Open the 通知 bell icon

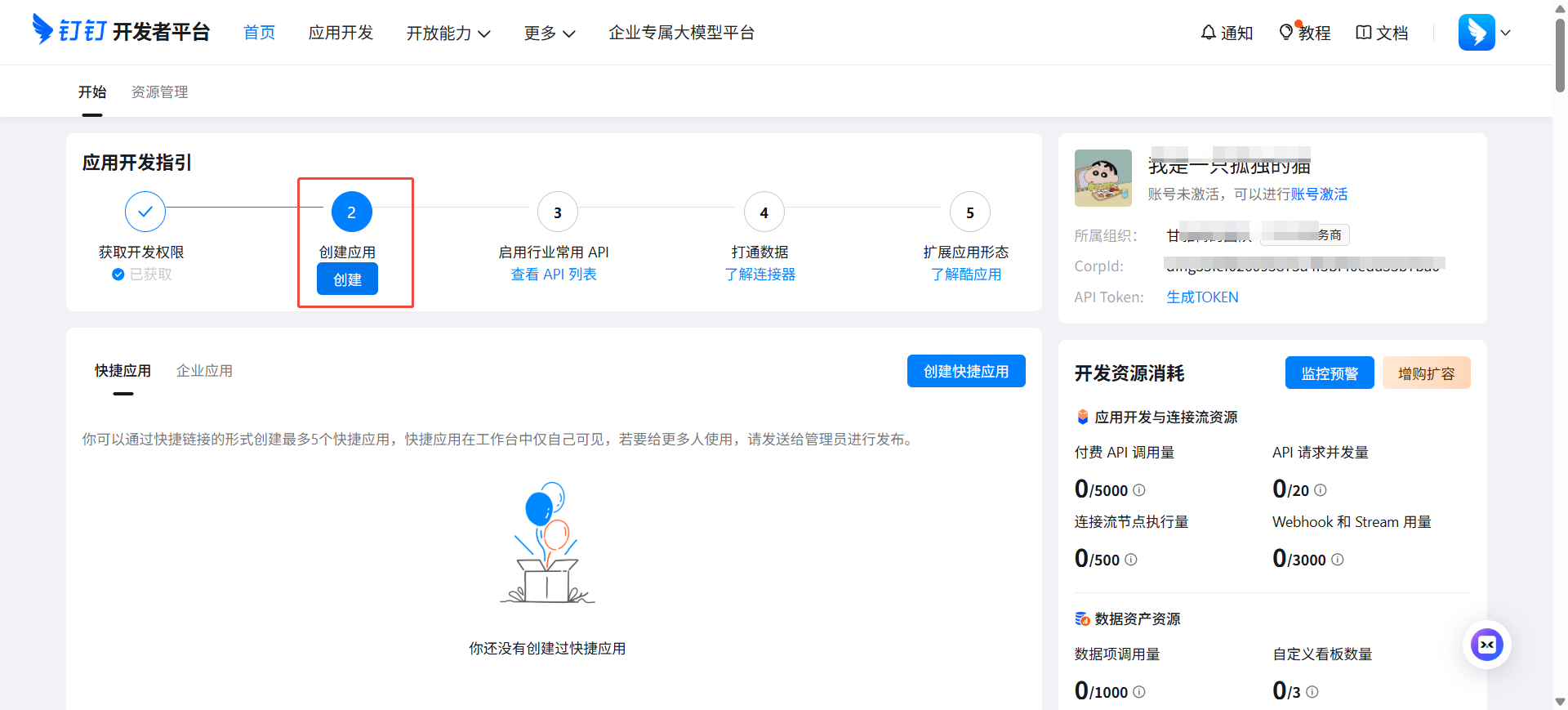pyautogui.click(x=1209, y=33)
